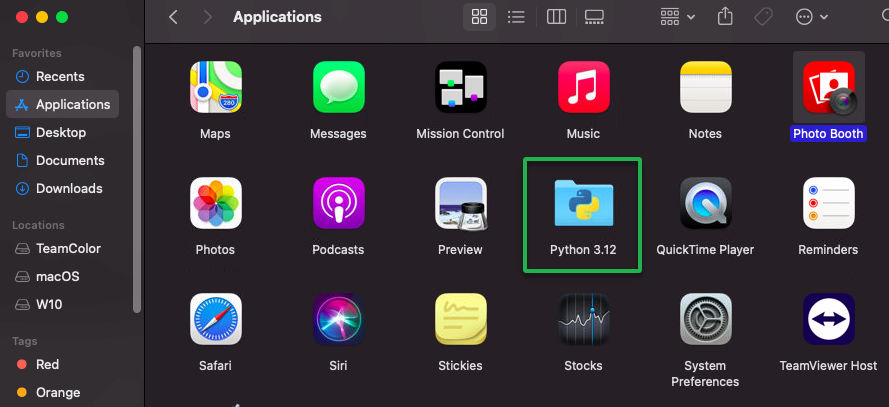Click the Share toolbar button
Viewport: 889px width, 407px height.
tap(725, 17)
